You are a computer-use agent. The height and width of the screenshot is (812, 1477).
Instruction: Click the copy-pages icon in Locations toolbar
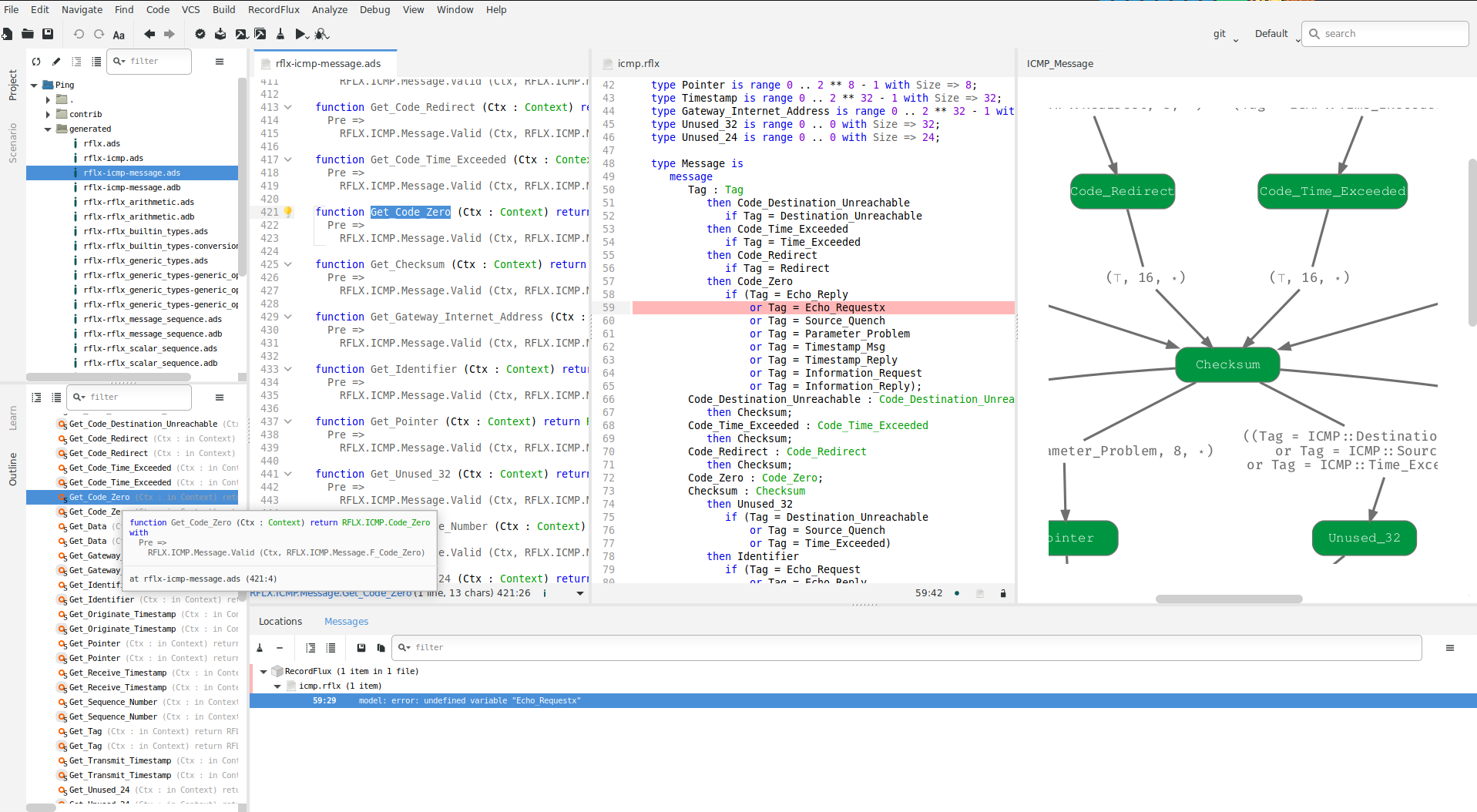click(381, 648)
